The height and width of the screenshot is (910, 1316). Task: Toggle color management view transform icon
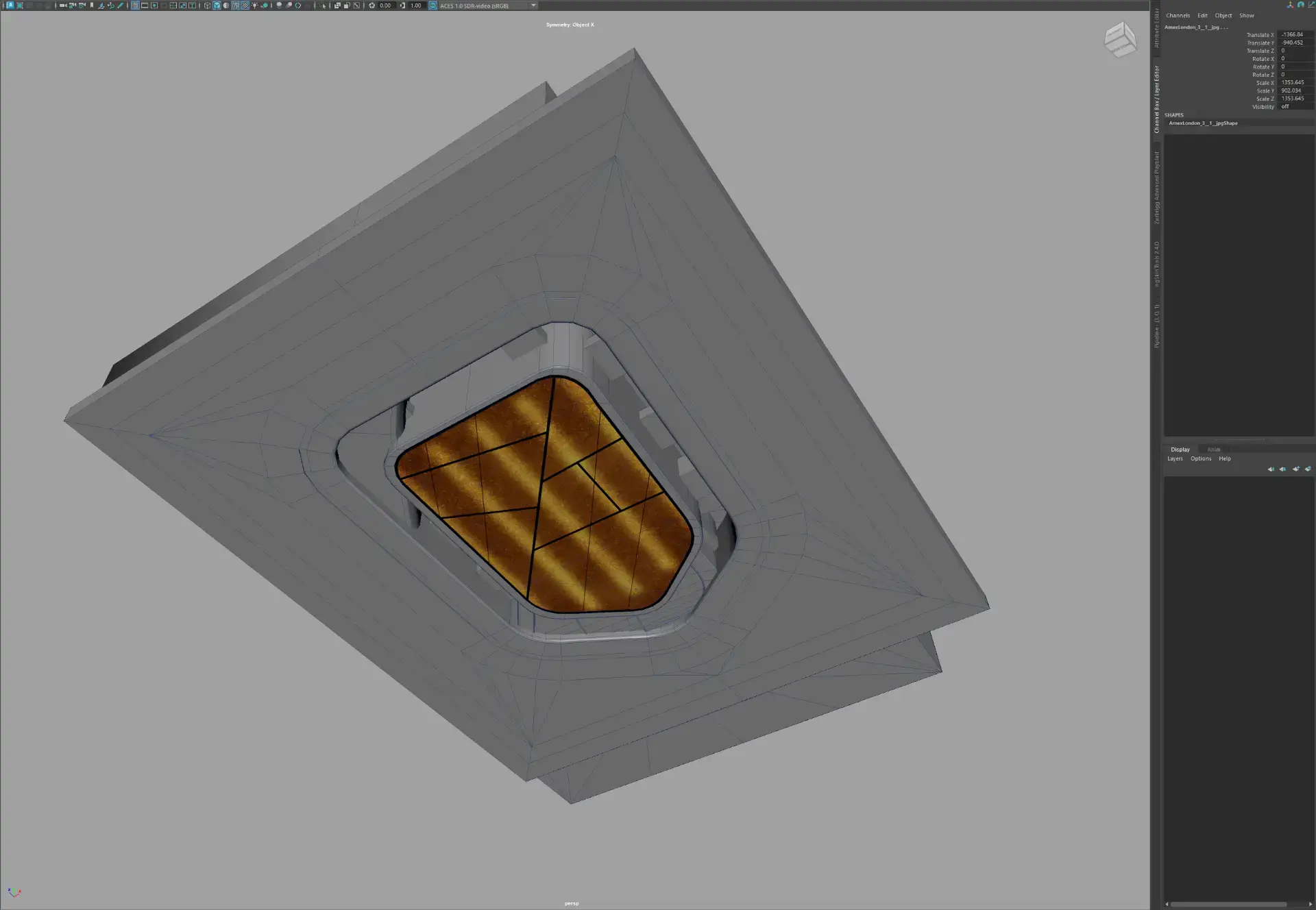click(432, 5)
